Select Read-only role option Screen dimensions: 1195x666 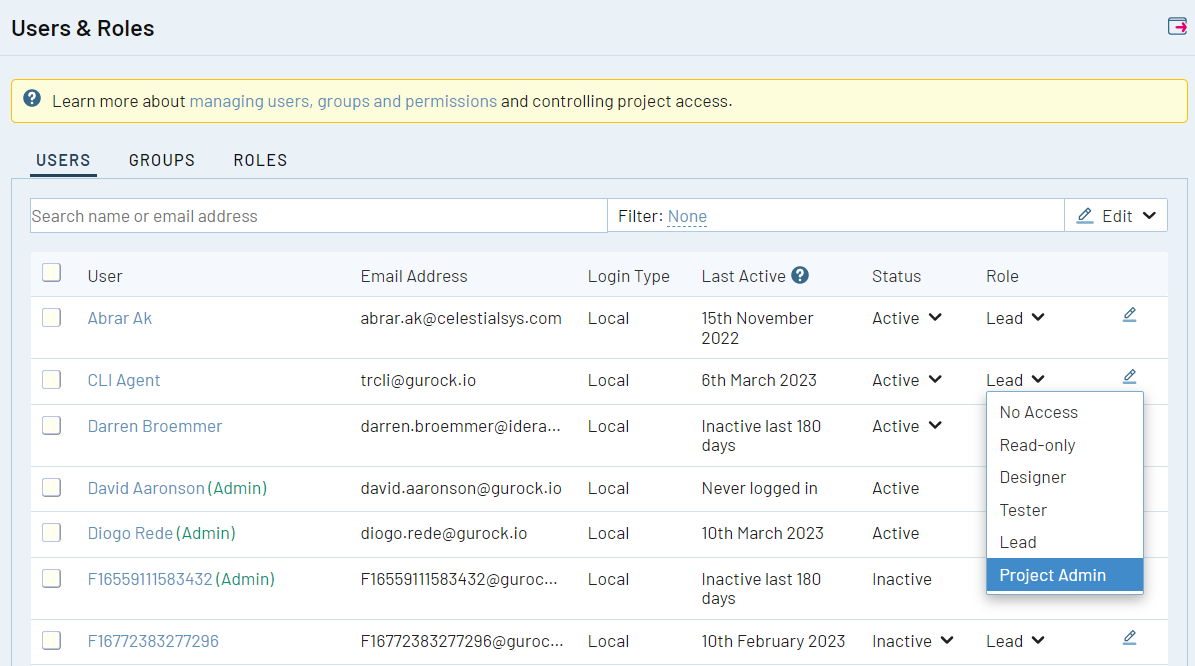(1065, 445)
